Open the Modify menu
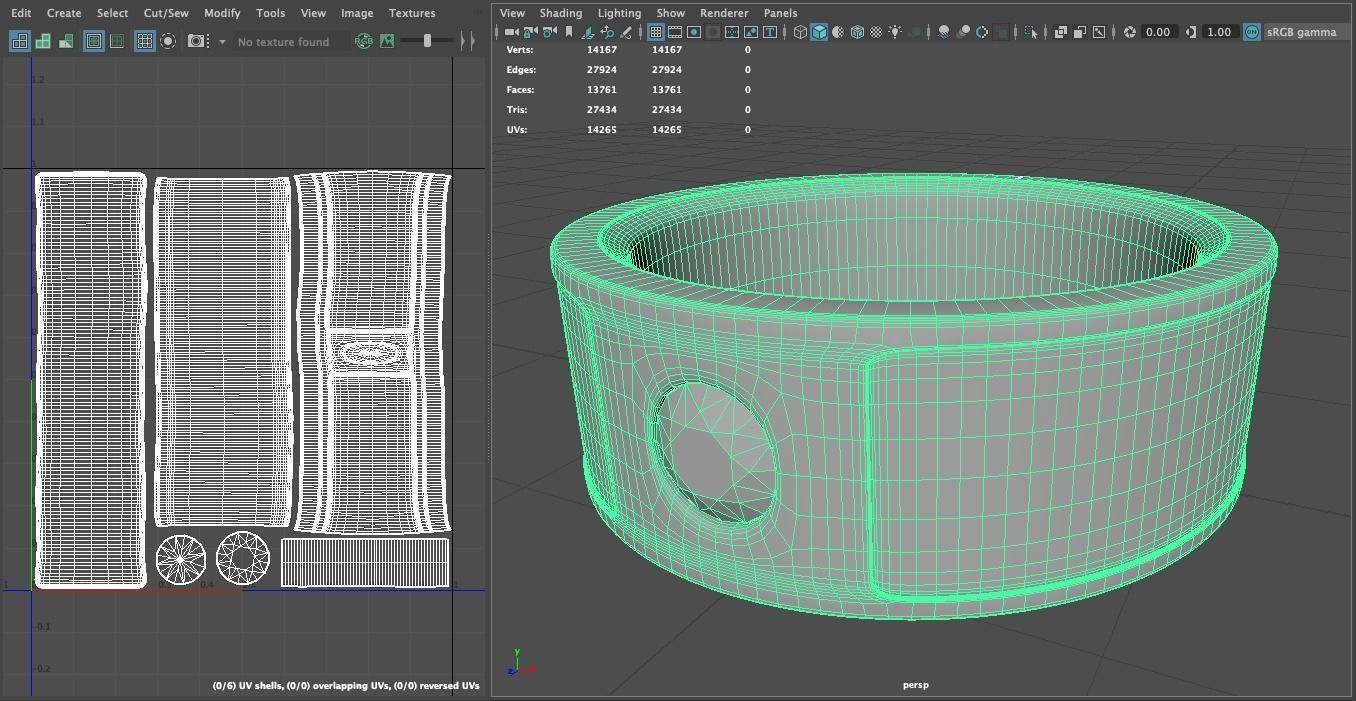 [222, 13]
